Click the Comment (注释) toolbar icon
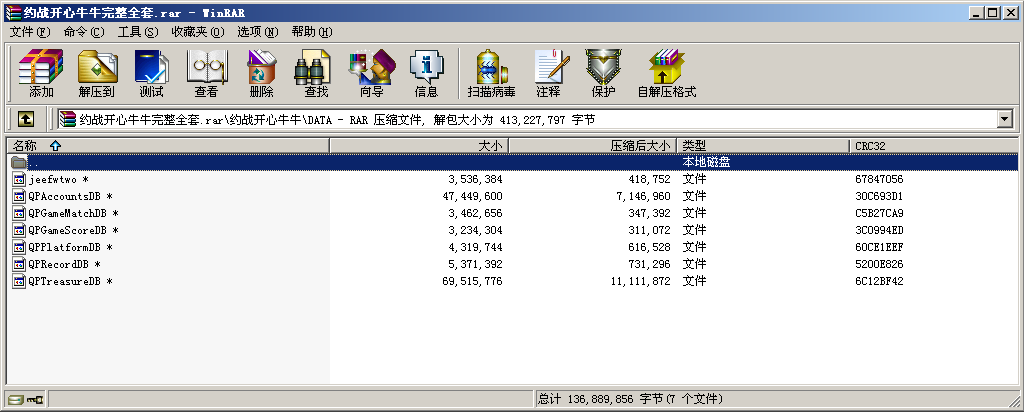1024x412 pixels. 548,72
